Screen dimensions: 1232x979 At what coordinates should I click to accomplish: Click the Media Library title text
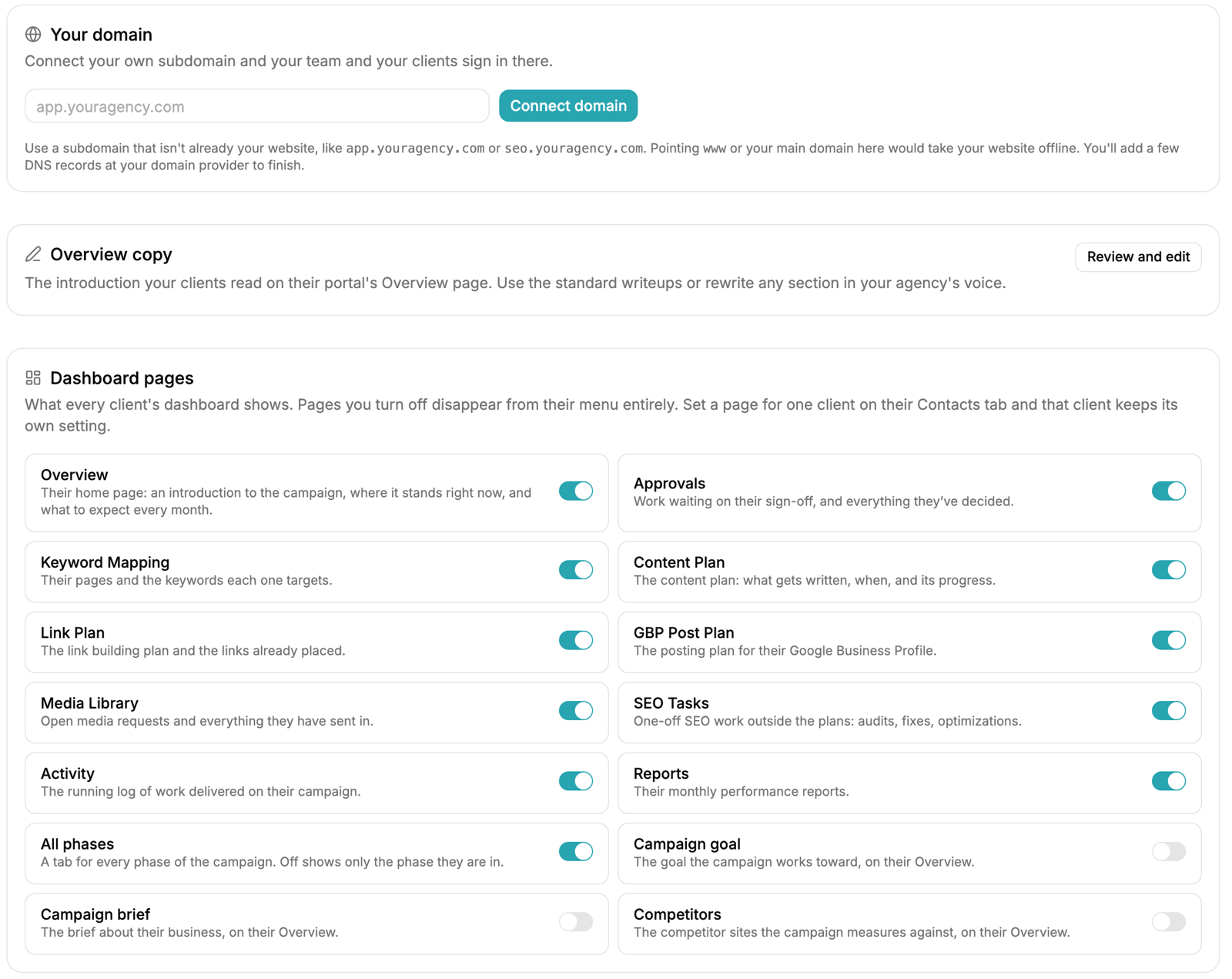point(89,703)
